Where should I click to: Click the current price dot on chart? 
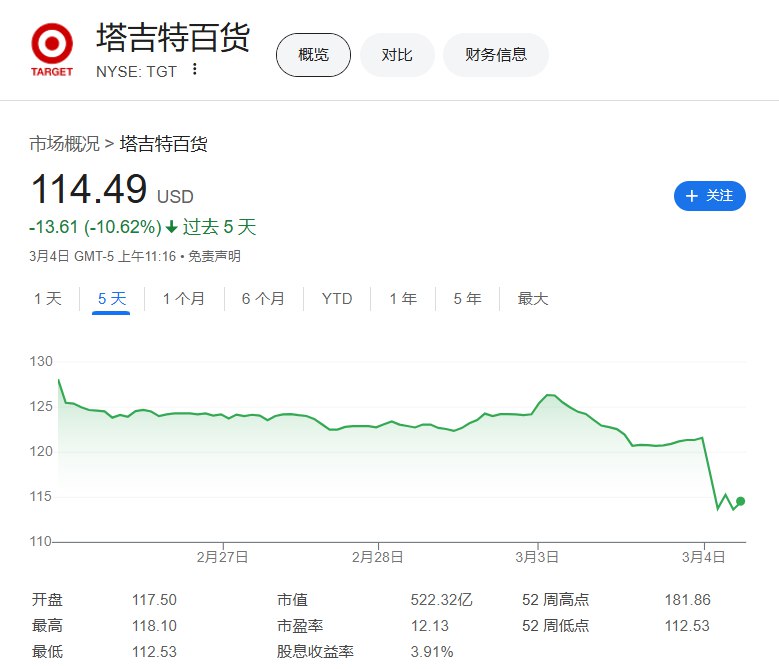pos(740,501)
